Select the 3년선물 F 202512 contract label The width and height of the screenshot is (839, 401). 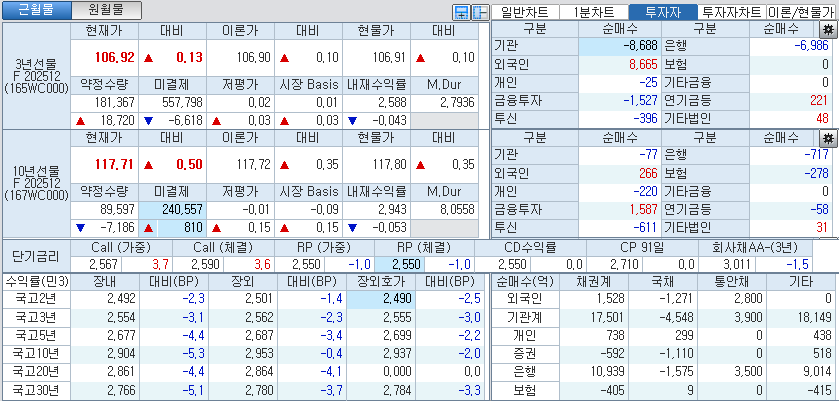tap(36, 75)
